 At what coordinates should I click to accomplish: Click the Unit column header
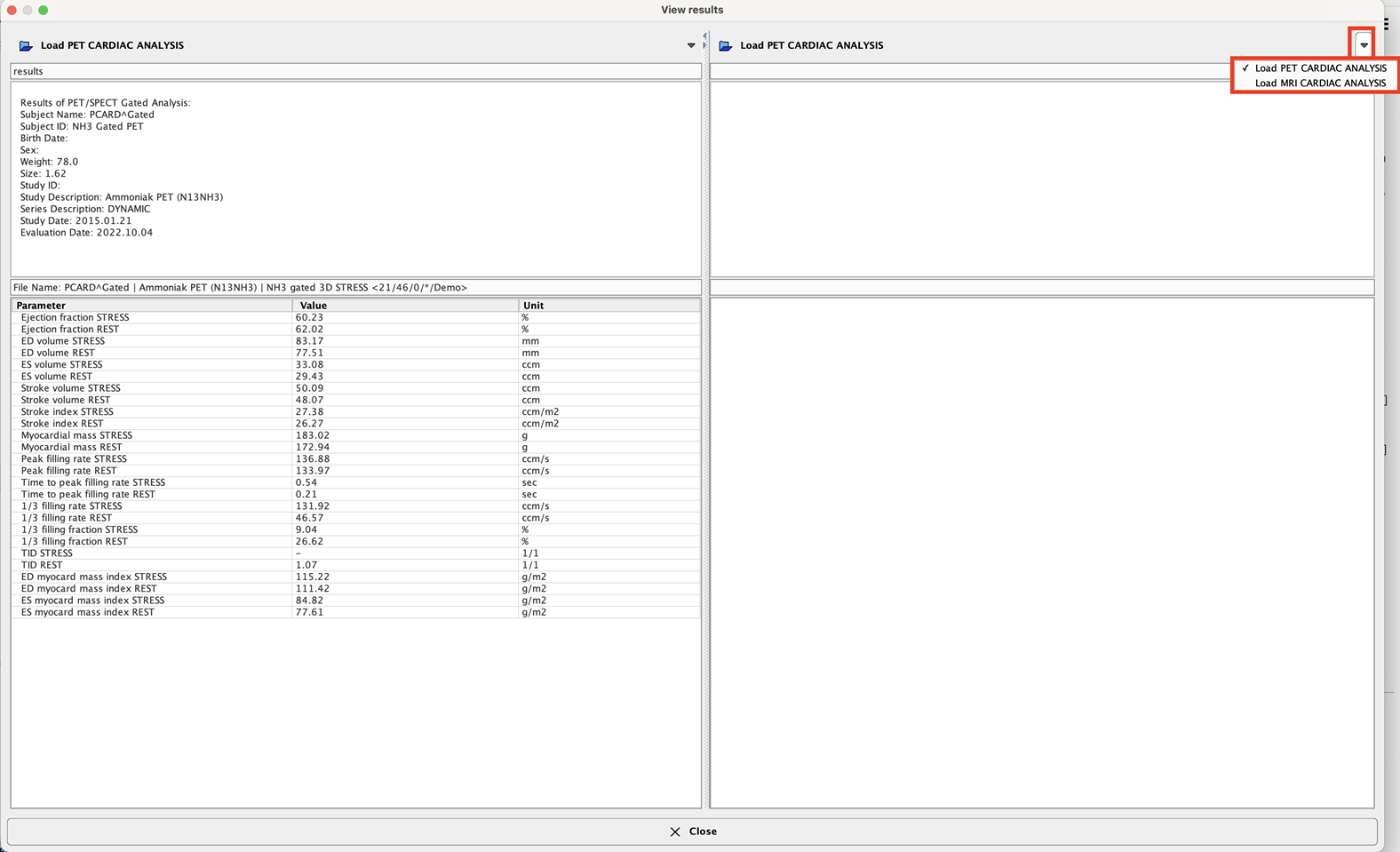(x=609, y=305)
